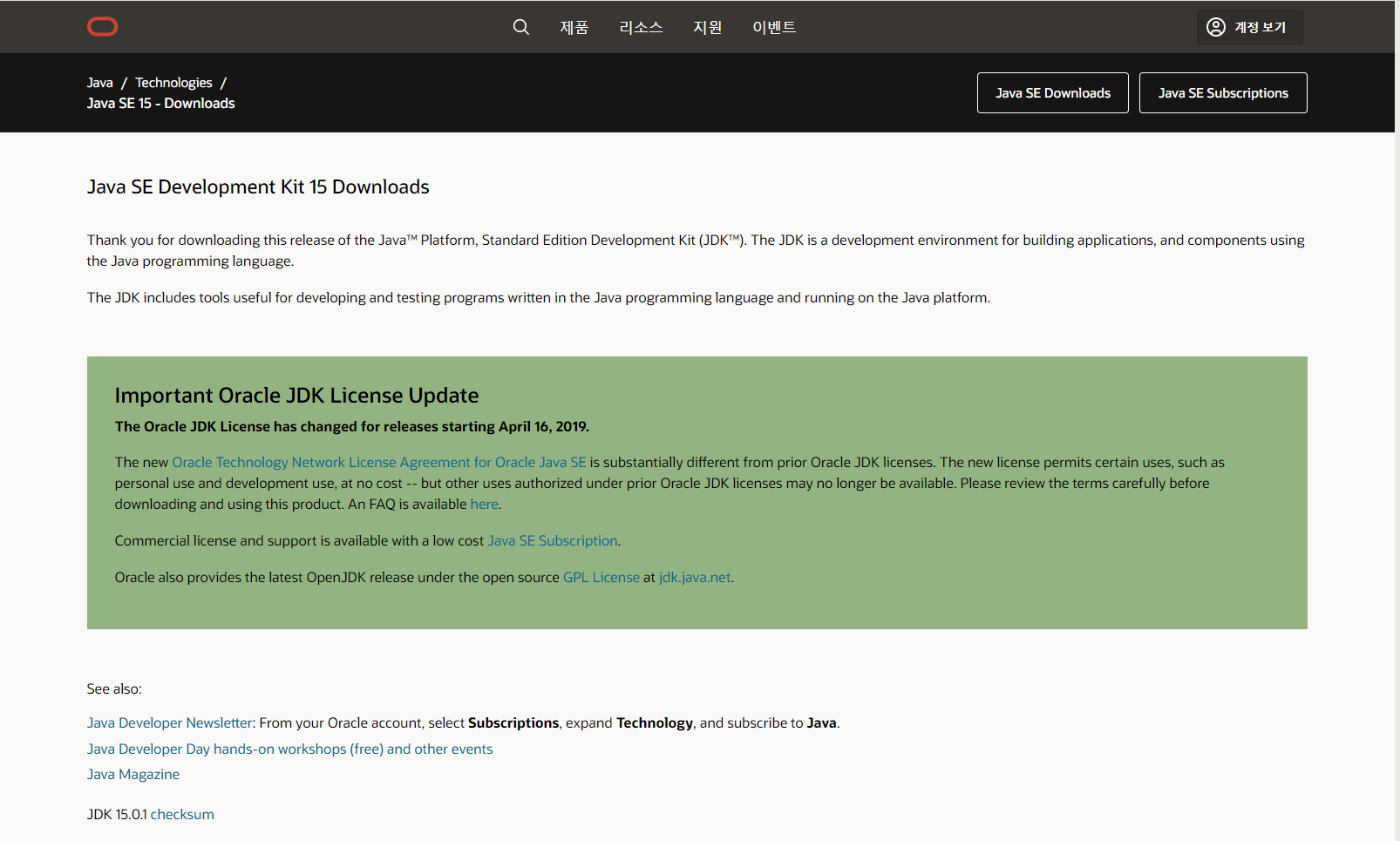Go to Java breadcrumb link

click(x=99, y=83)
